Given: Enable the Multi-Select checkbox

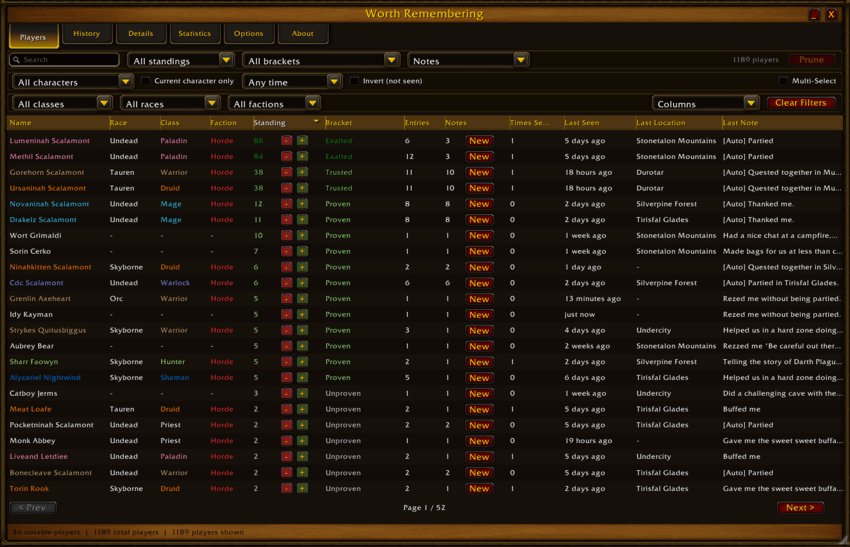Looking at the screenshot, I should [x=783, y=81].
